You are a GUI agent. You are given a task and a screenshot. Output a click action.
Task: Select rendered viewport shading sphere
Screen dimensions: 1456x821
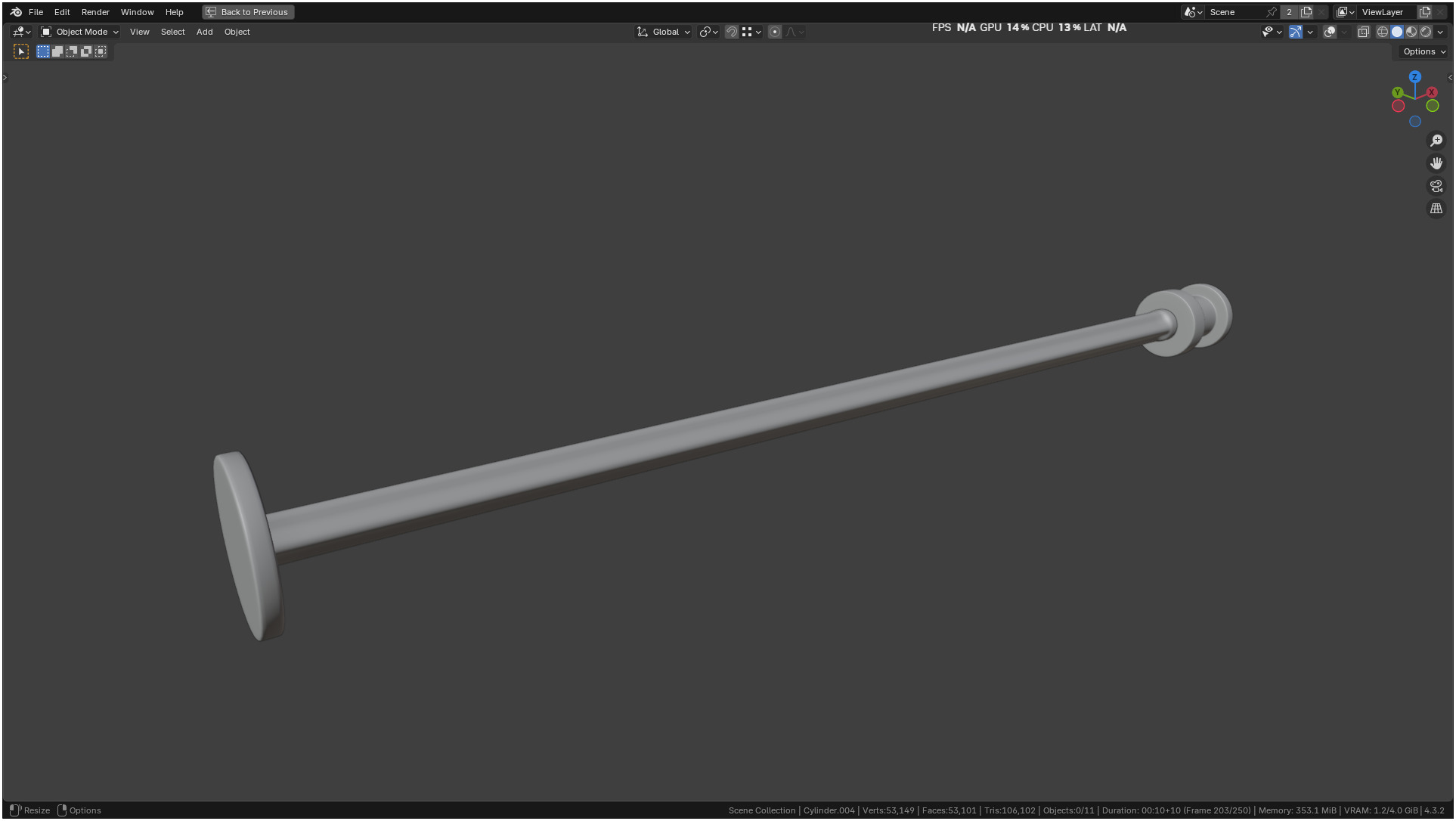point(1426,32)
